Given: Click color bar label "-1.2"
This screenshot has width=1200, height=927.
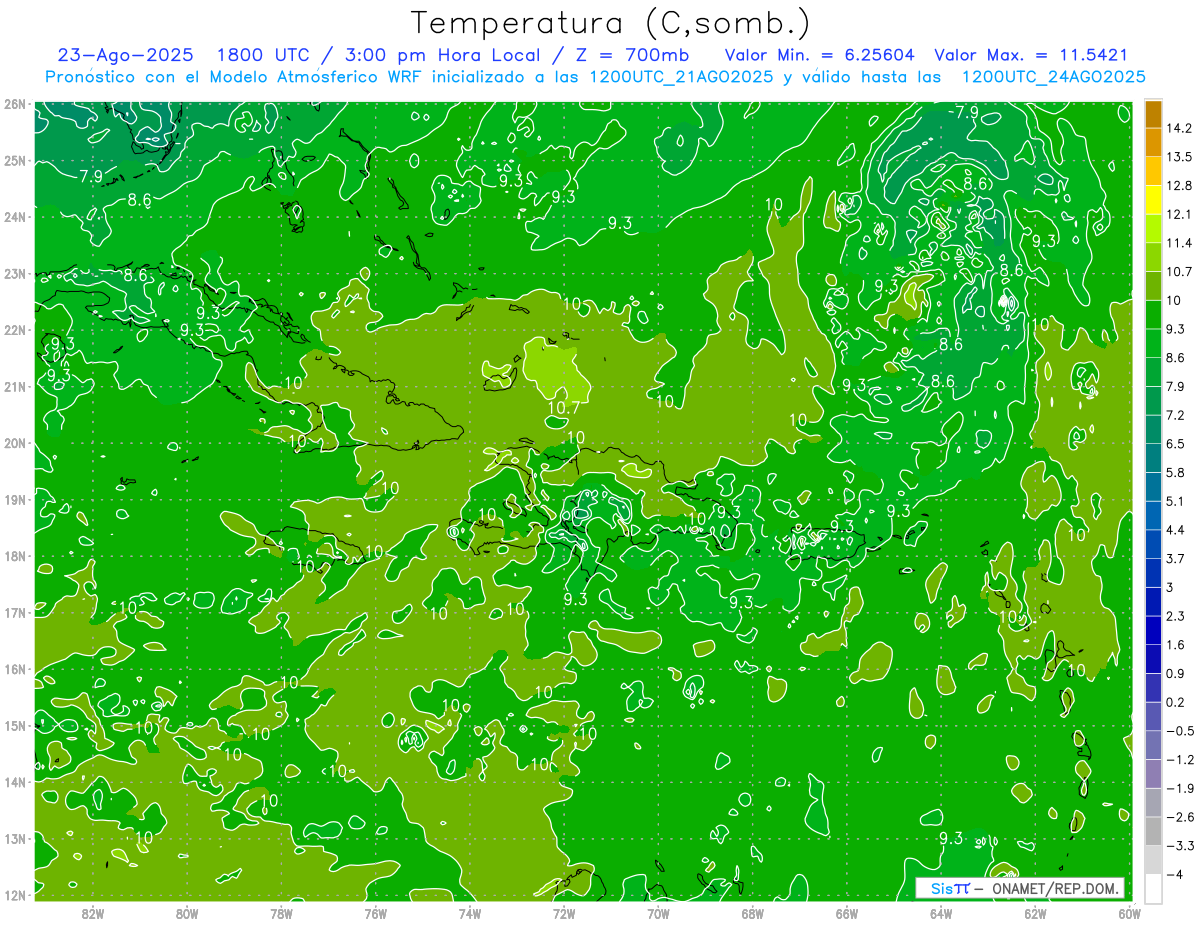Looking at the screenshot, I should pos(1180,760).
